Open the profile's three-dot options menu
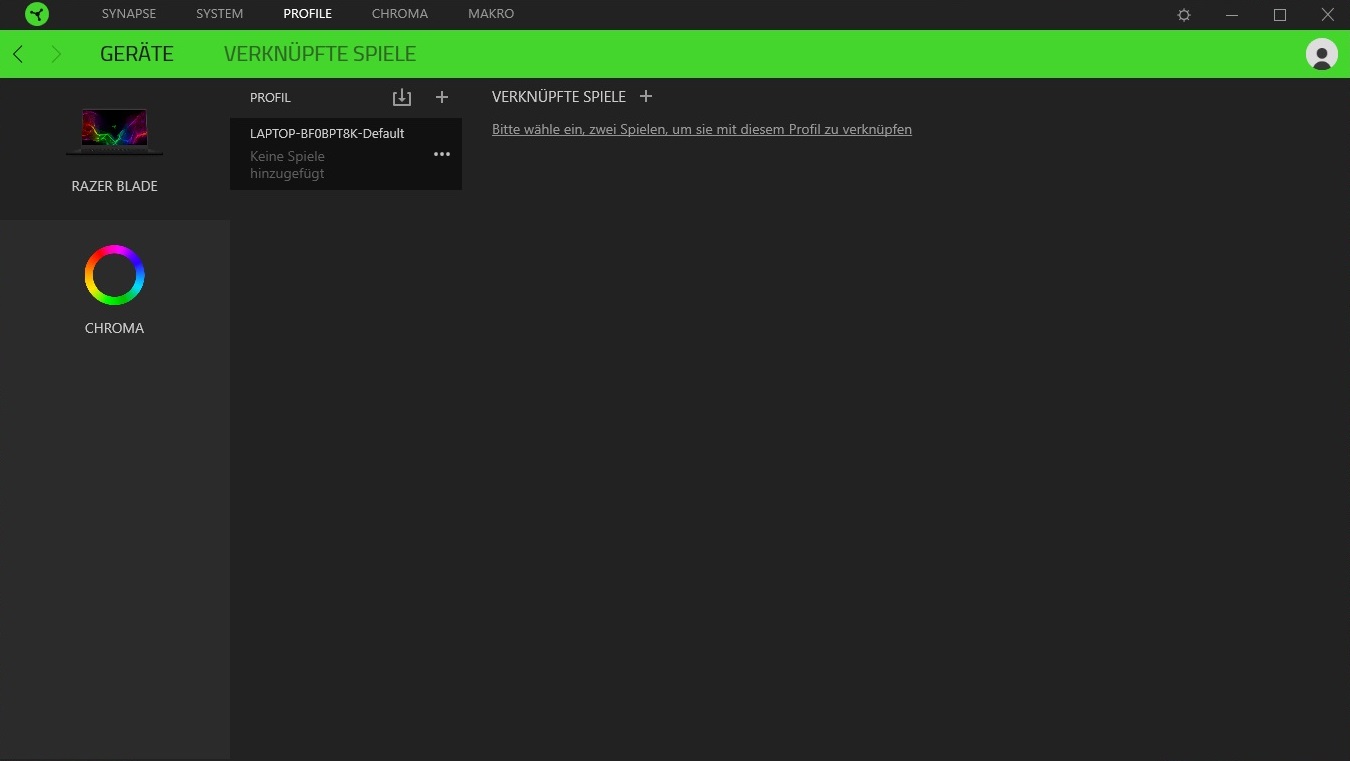 [x=442, y=154]
